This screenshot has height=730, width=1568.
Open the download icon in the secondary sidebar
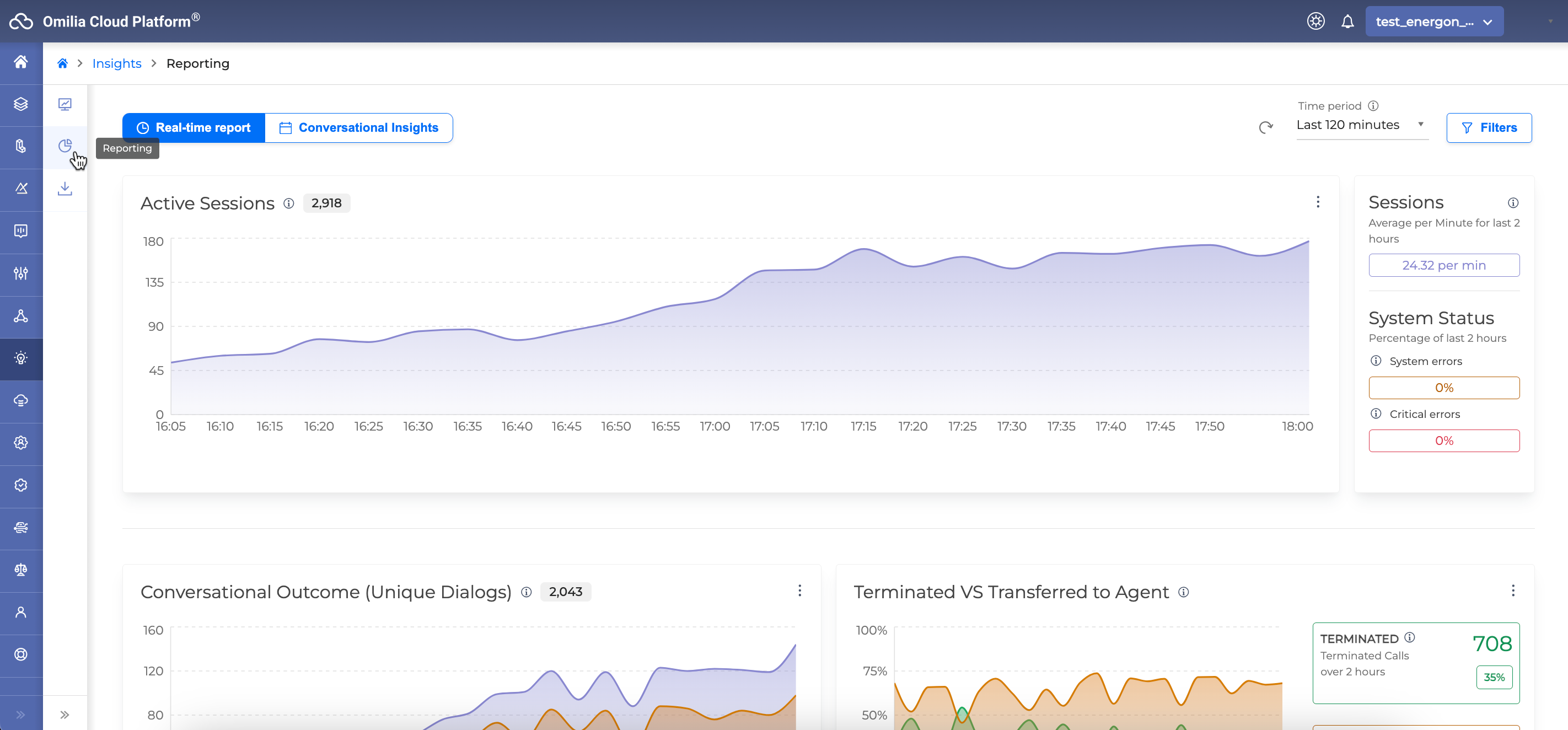point(65,189)
